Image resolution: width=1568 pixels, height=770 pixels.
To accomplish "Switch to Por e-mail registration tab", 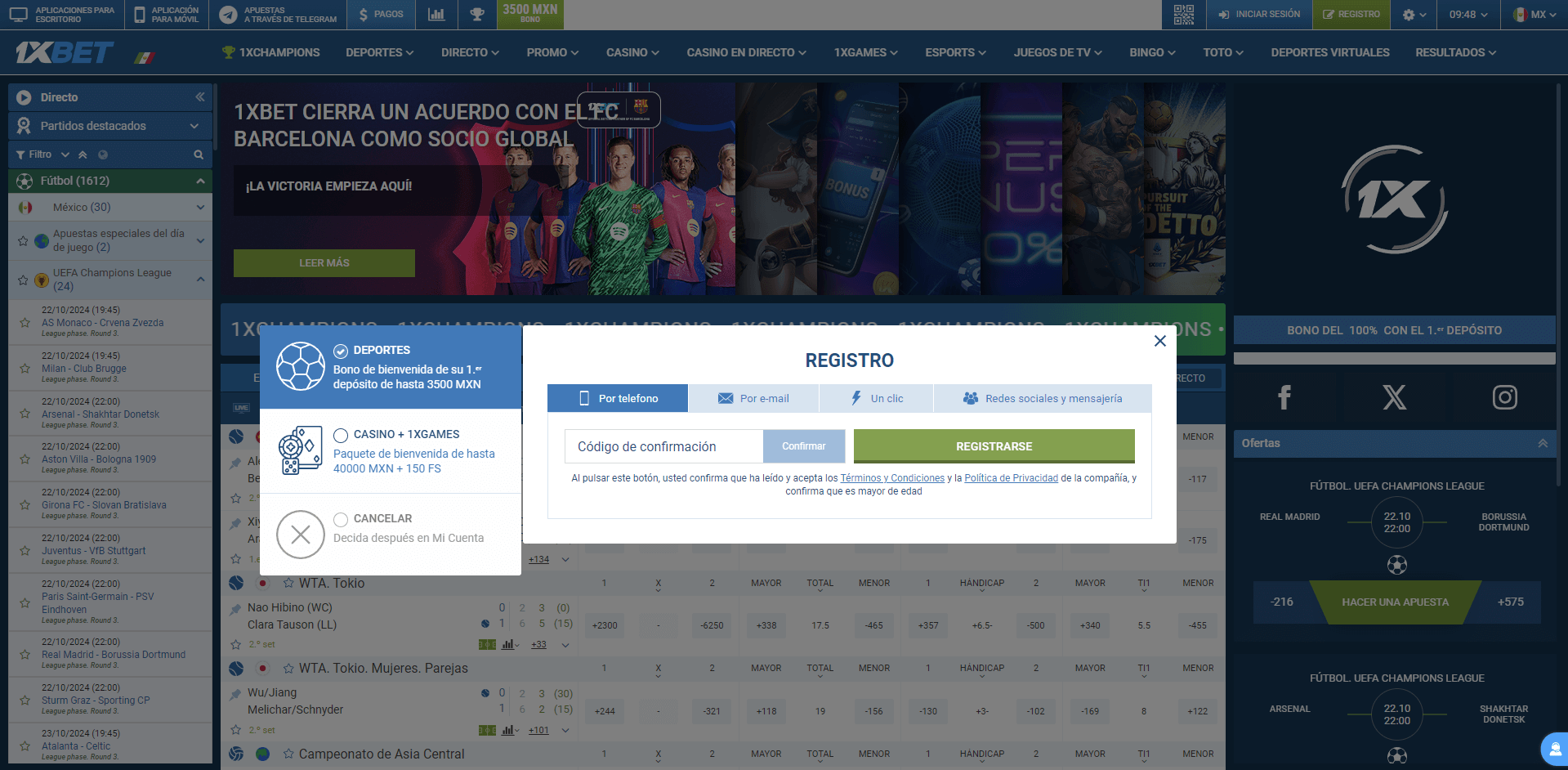I will point(753,398).
